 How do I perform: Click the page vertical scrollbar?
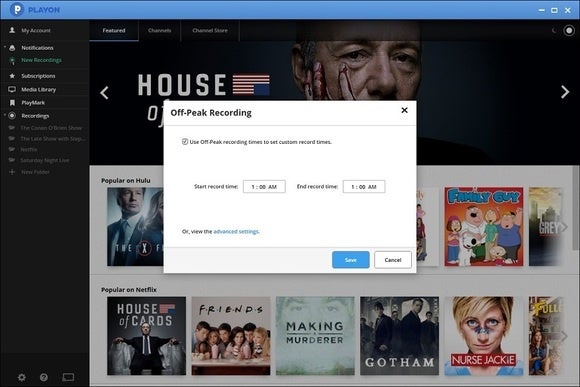pos(577,207)
